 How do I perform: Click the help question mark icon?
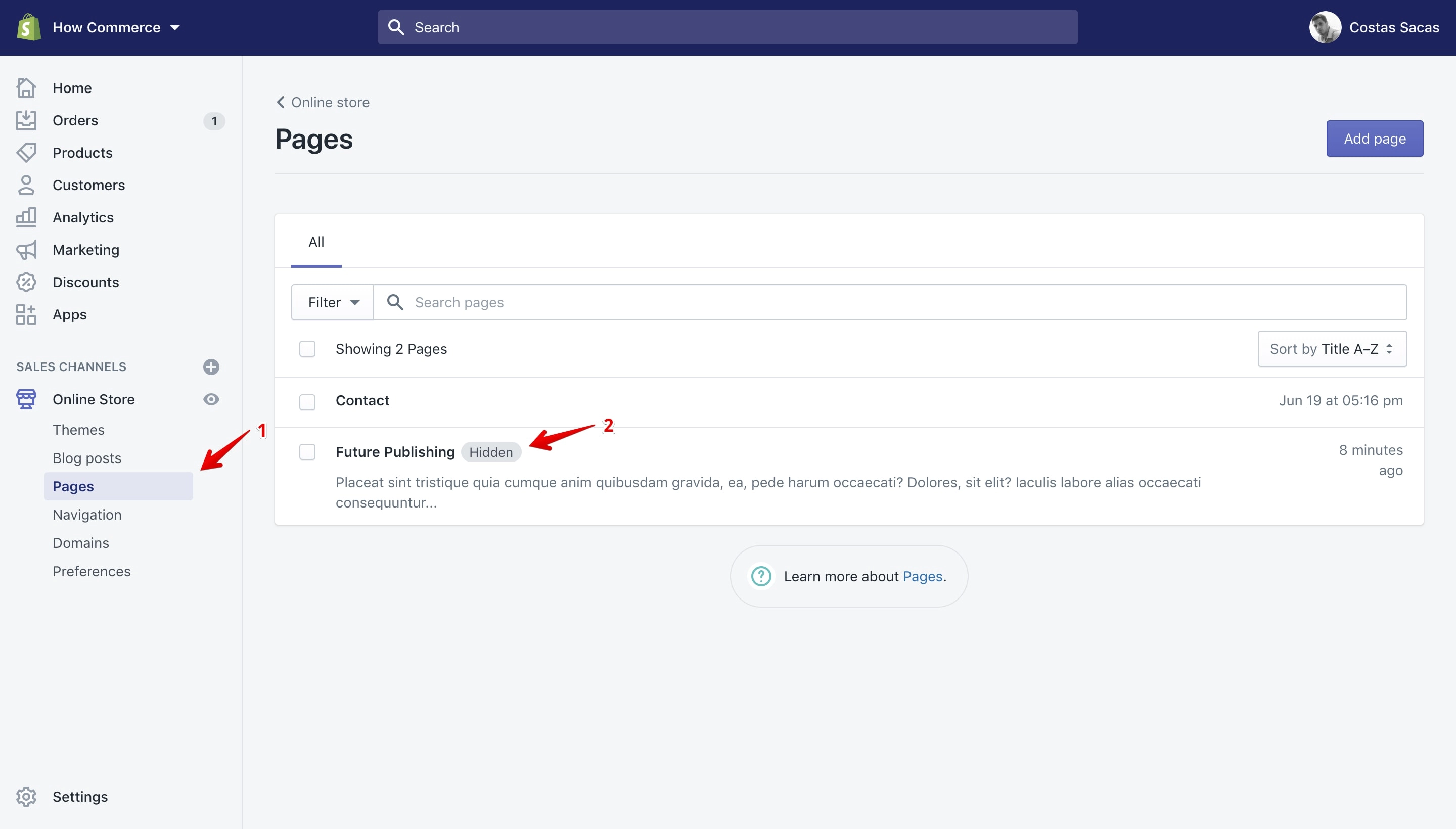[761, 576]
